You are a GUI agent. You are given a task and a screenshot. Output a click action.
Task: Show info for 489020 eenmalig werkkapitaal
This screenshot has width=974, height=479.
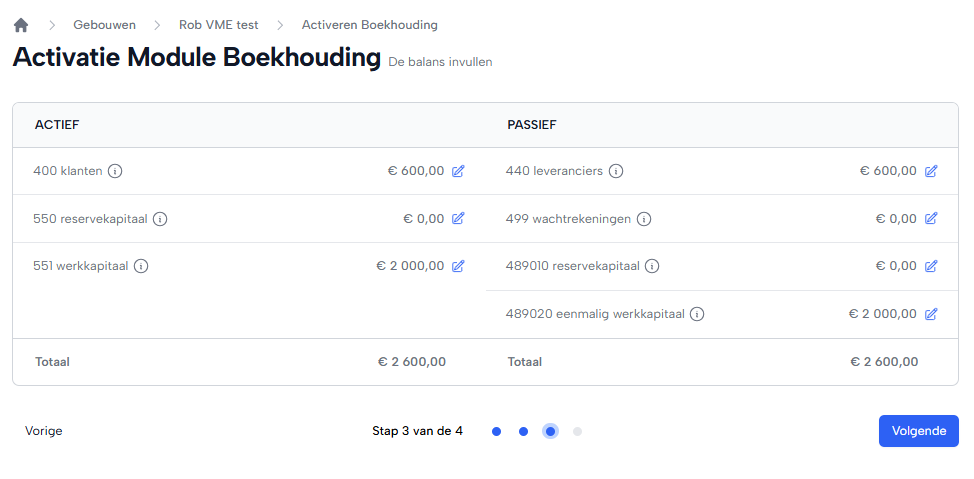click(697, 314)
